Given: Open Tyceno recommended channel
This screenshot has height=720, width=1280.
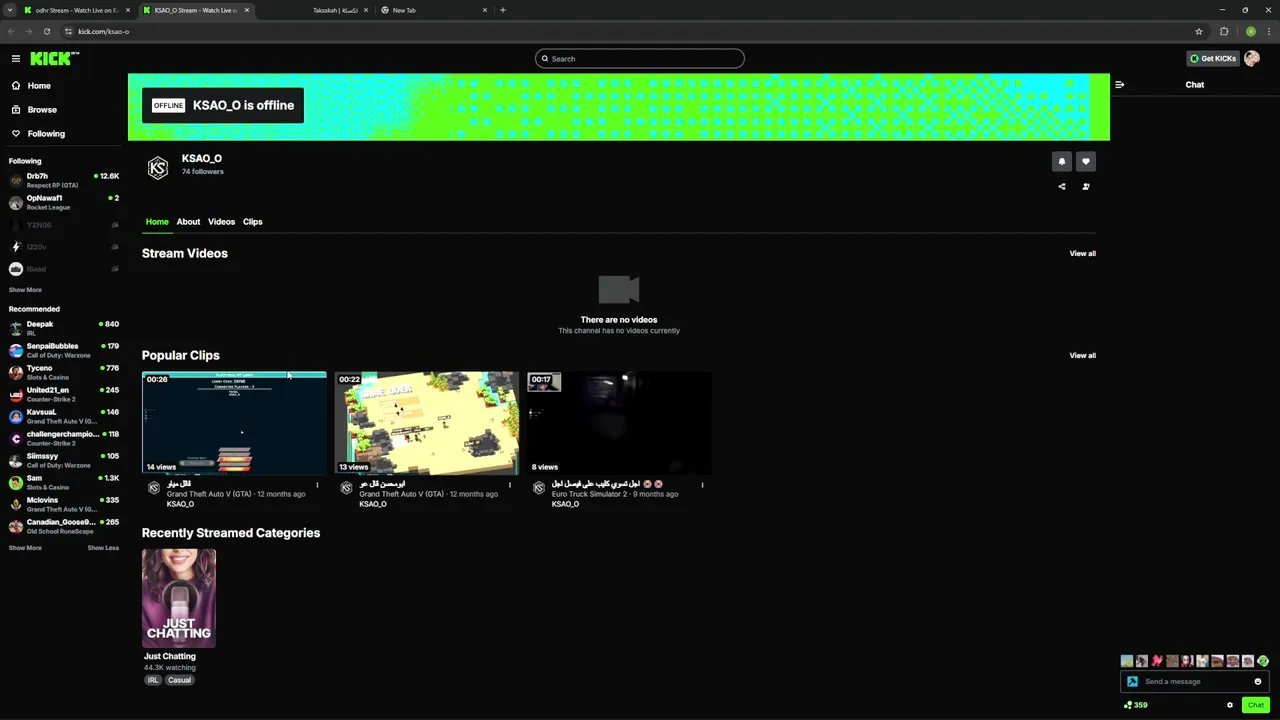Looking at the screenshot, I should pos(64,372).
